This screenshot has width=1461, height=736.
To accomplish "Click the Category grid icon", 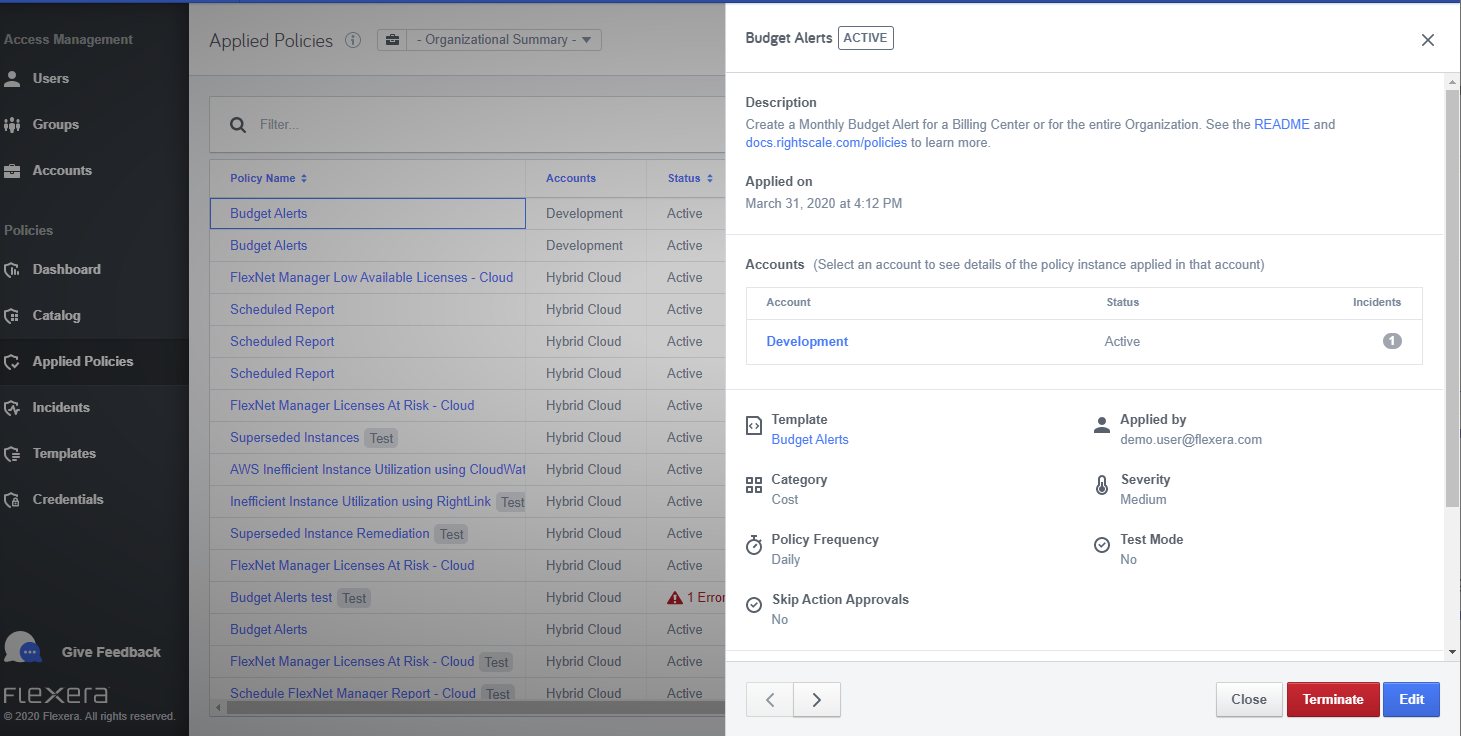I will (754, 486).
